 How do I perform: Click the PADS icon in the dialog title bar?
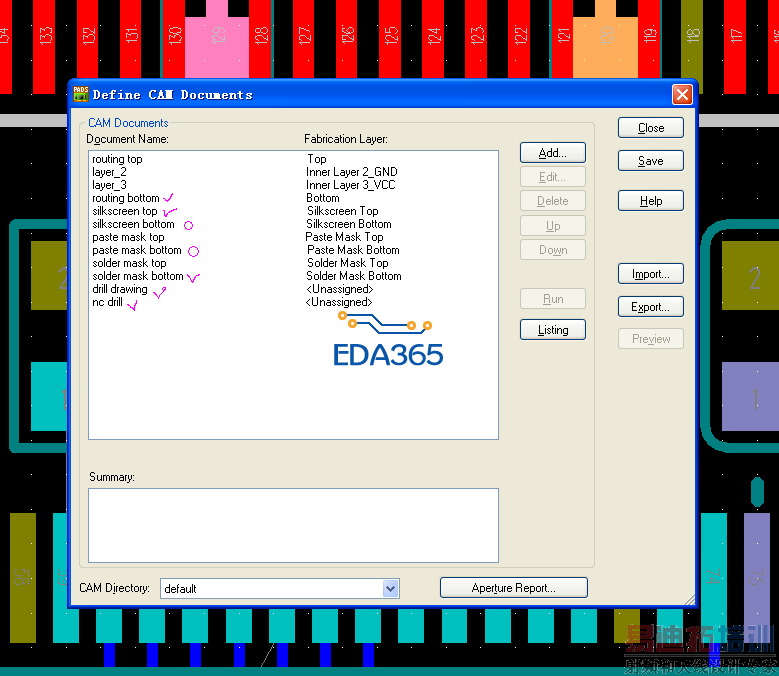click(80, 94)
